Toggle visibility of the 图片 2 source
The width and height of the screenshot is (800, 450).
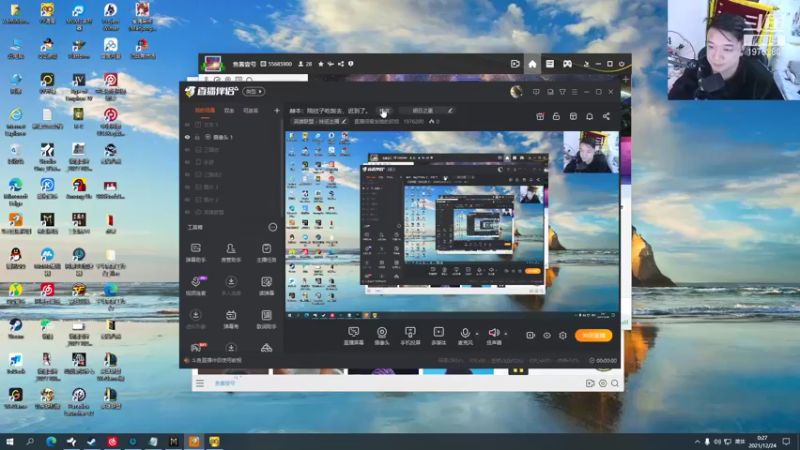click(187, 199)
